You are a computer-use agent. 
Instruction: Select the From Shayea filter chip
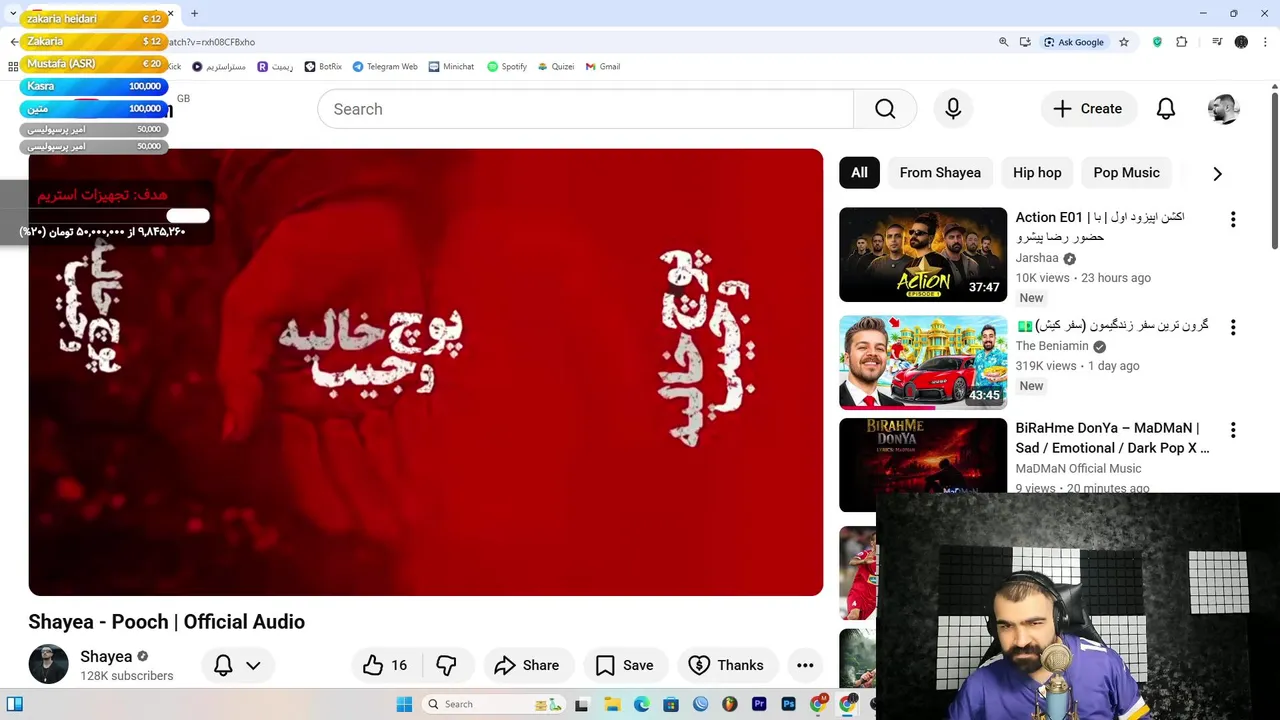(x=940, y=173)
